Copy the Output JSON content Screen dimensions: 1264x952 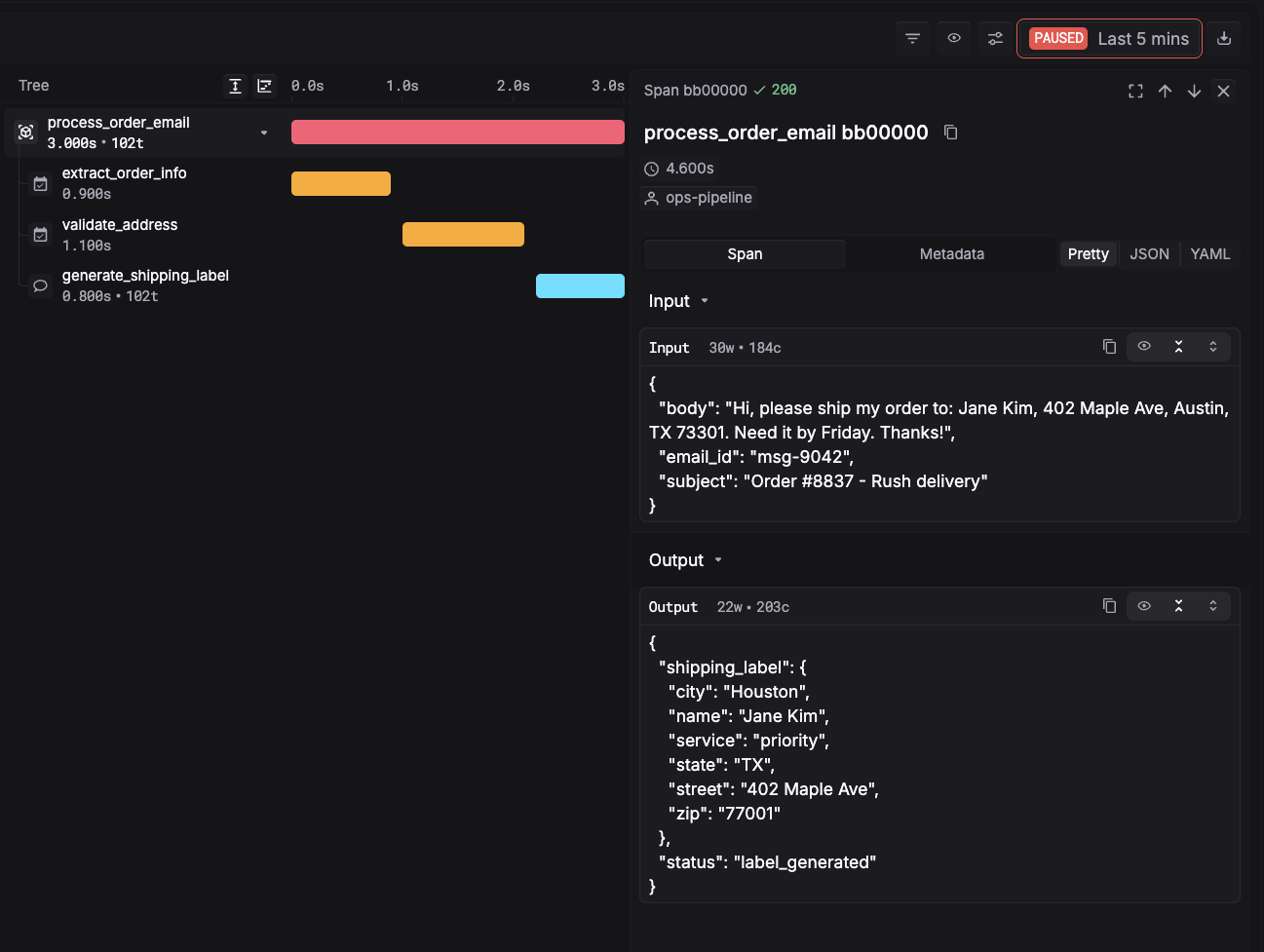click(x=1109, y=606)
